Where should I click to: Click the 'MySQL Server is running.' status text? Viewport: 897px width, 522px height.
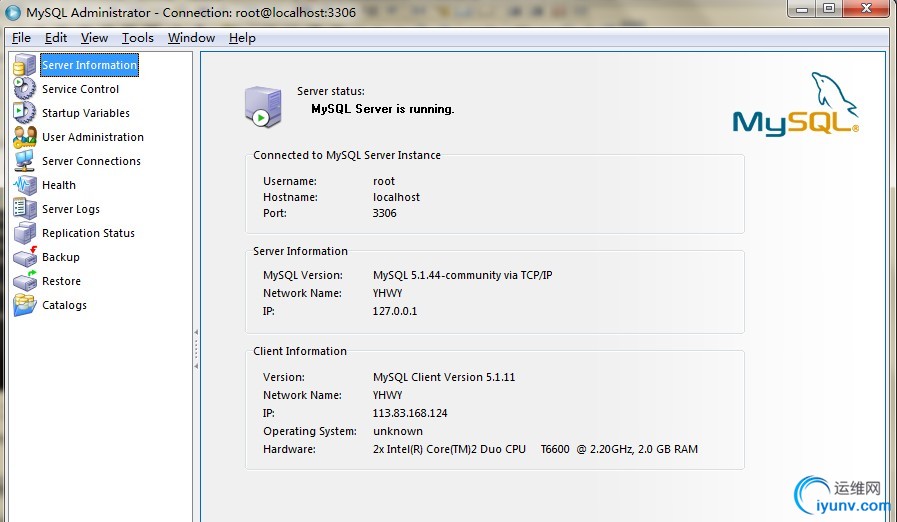point(383,109)
